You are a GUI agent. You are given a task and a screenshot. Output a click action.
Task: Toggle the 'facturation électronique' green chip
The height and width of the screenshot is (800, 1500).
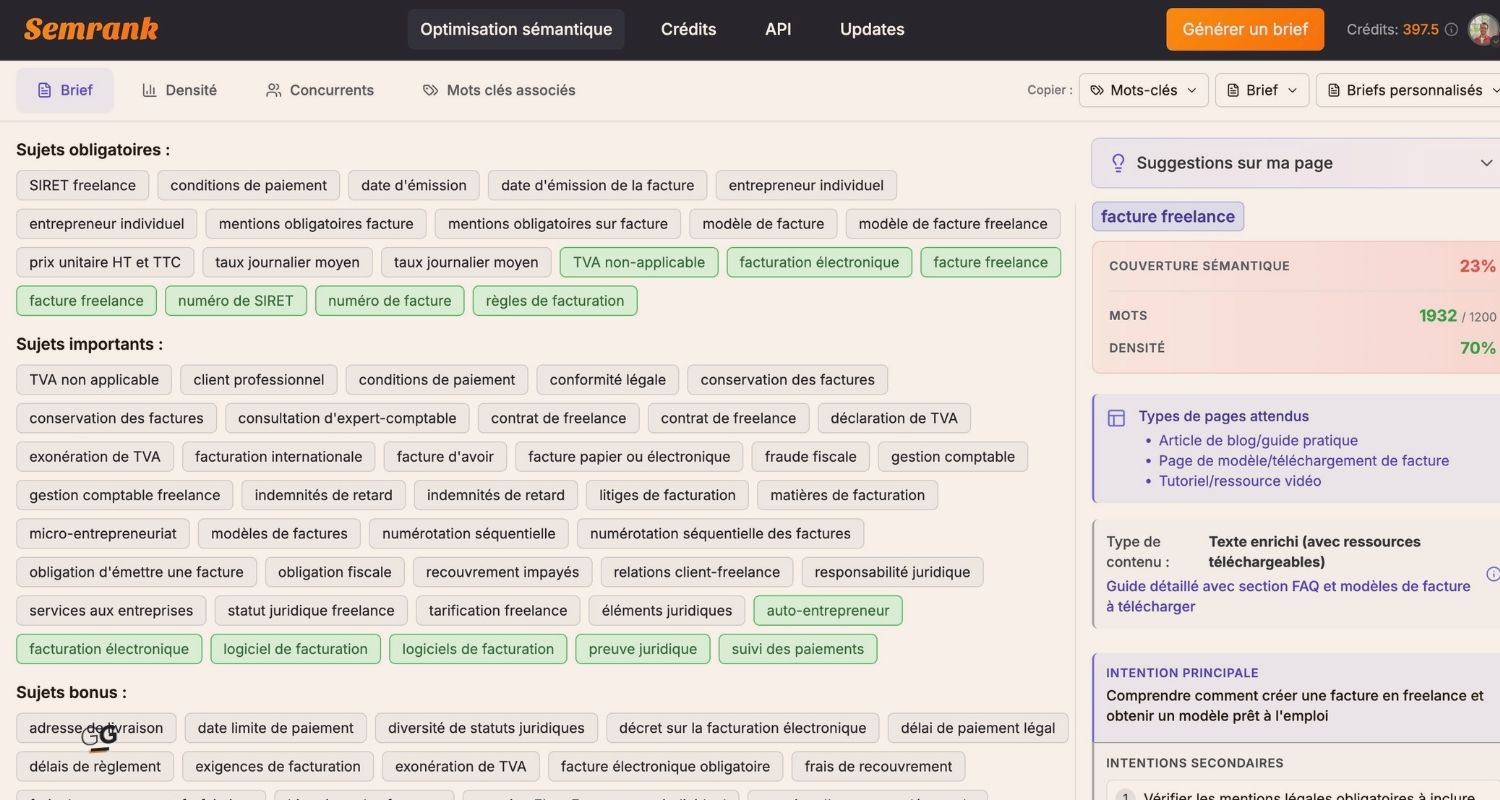(109, 648)
